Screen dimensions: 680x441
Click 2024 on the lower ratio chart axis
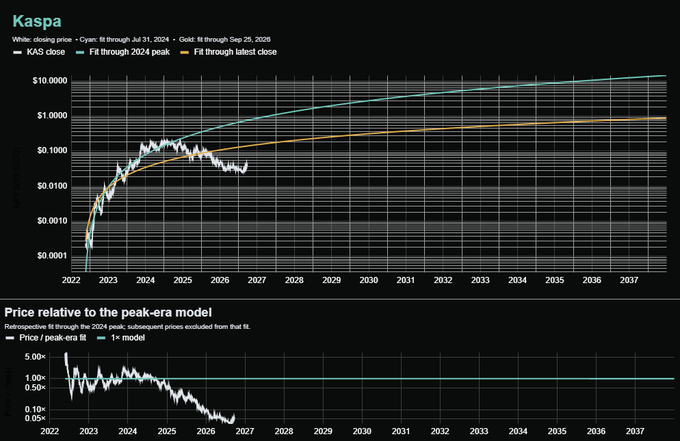tap(128, 431)
